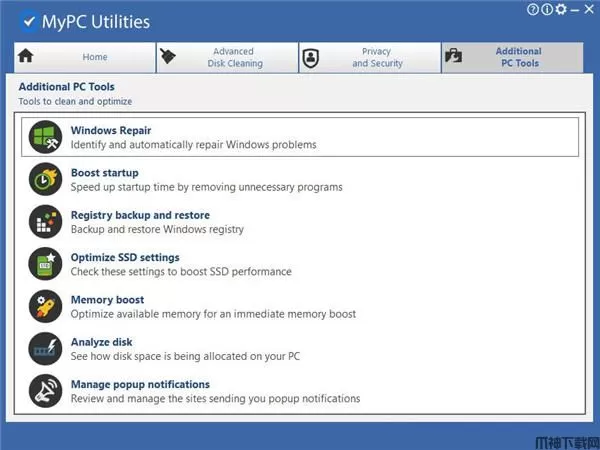Click the Optimize SSD settings icon
600x450 pixels.
click(x=45, y=264)
